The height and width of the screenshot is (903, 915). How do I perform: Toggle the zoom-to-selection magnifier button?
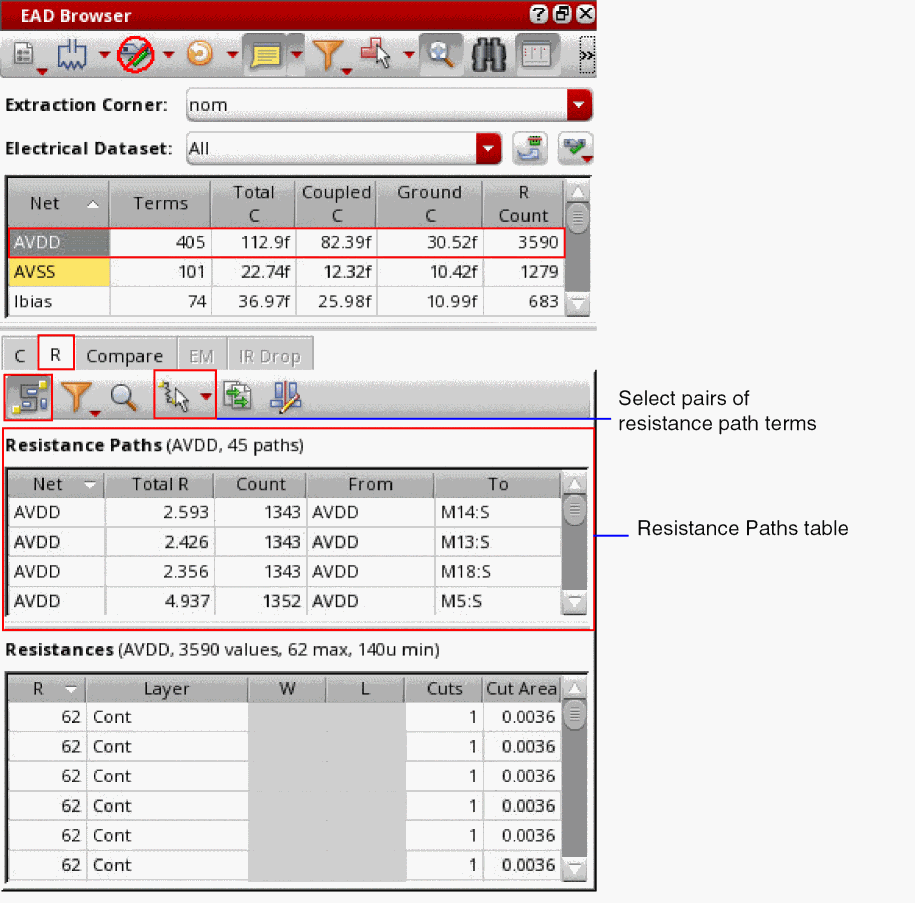point(439,56)
